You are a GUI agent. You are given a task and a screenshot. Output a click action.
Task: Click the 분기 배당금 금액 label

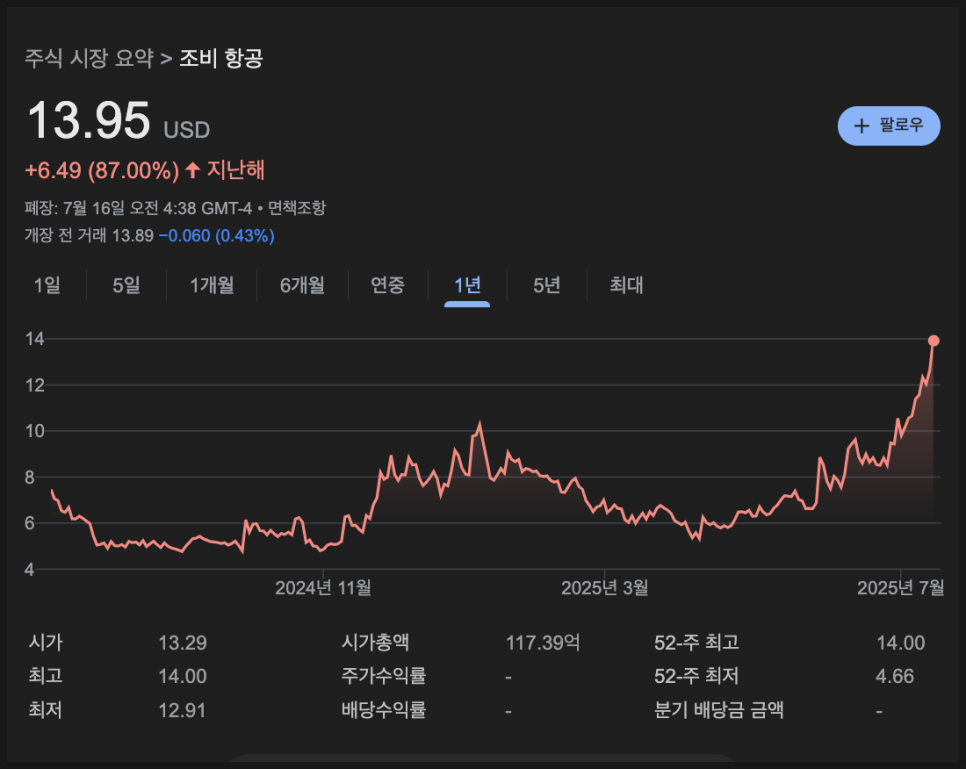click(719, 710)
